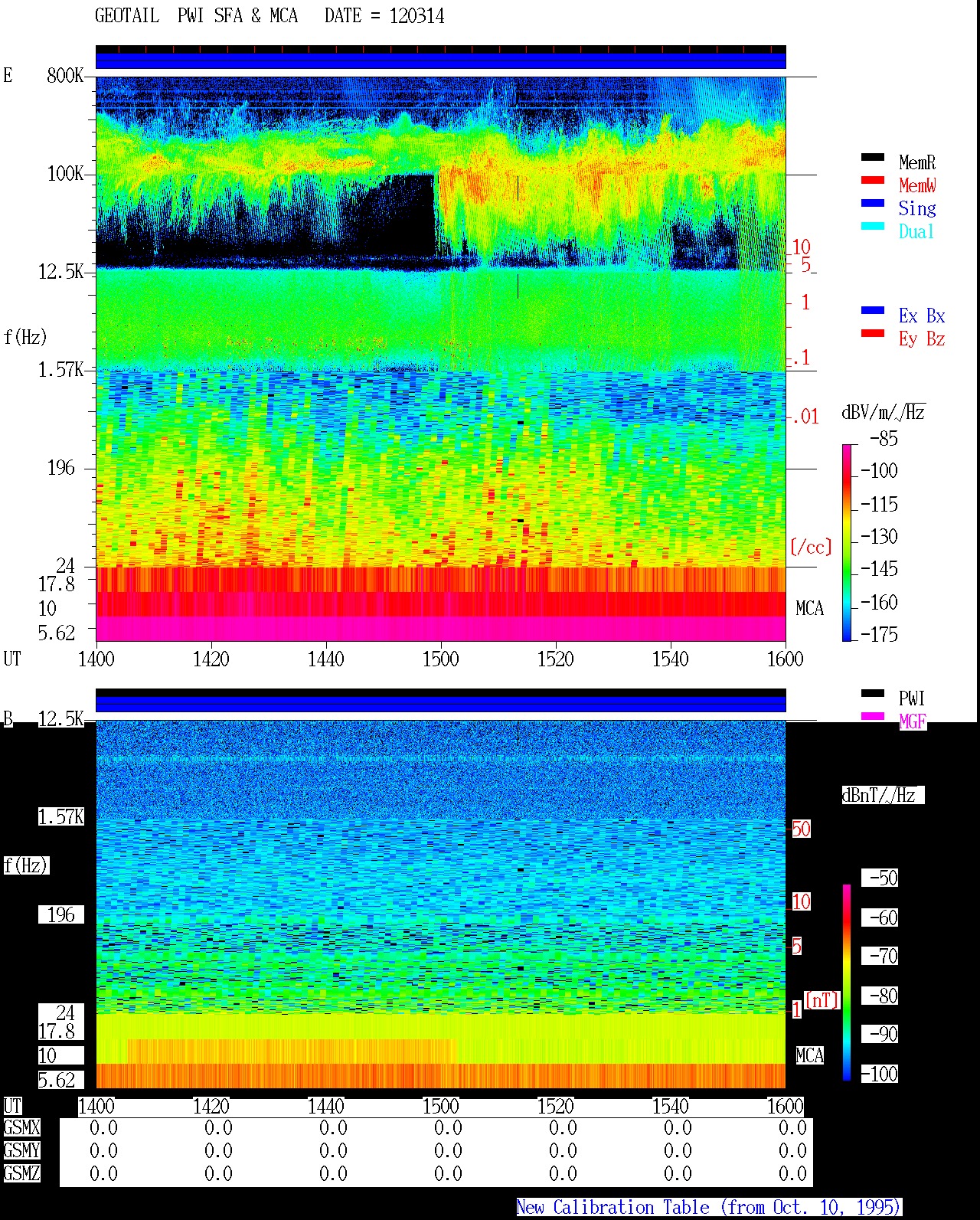Image resolution: width=980 pixels, height=1220 pixels.
Task: Click the [nT] unit label
Action: click(x=822, y=1000)
